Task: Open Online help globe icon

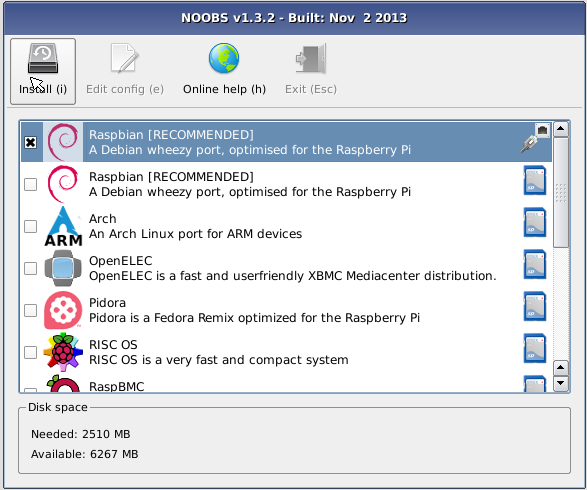Action: point(224,58)
